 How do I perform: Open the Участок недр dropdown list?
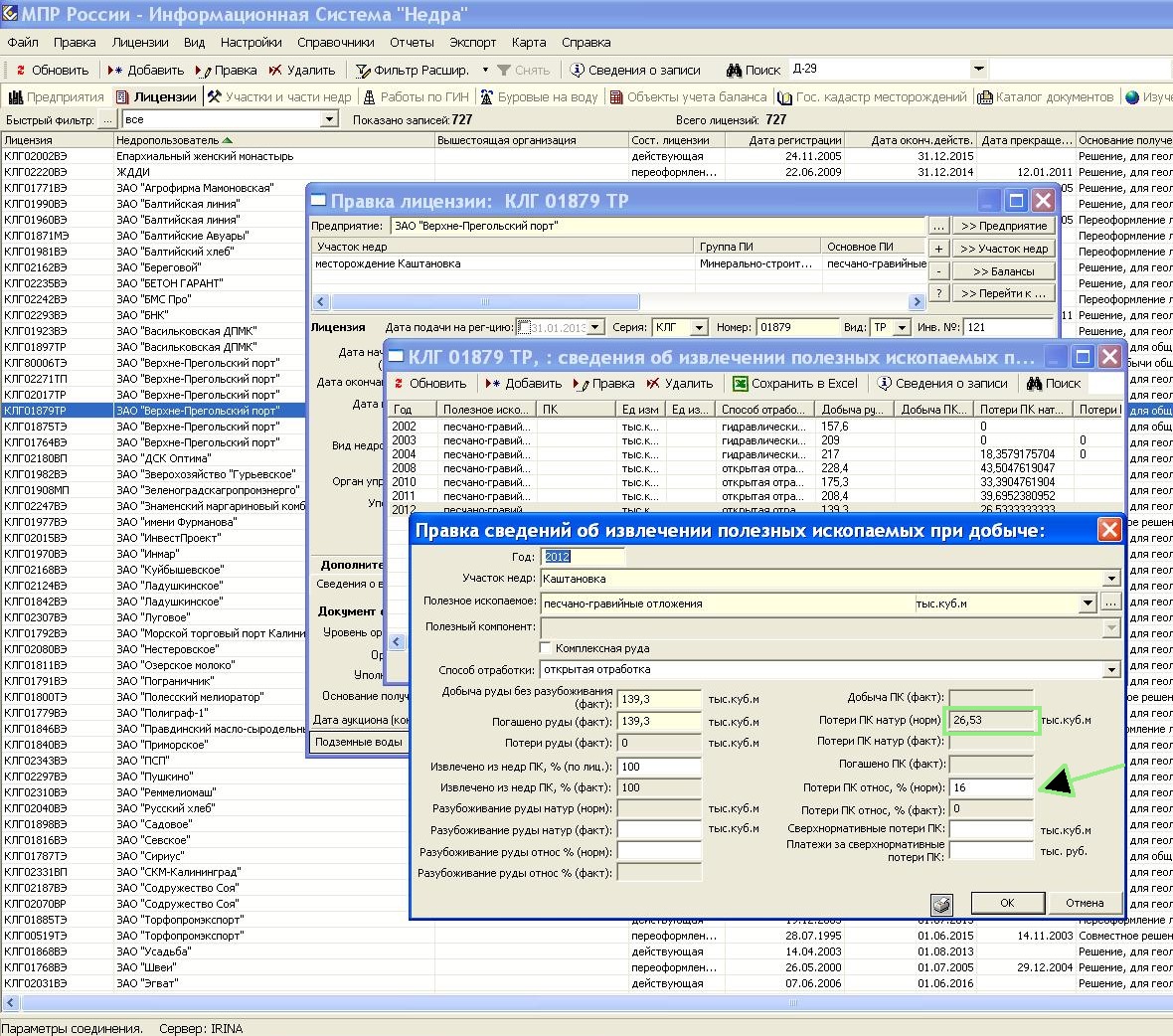[1110, 579]
